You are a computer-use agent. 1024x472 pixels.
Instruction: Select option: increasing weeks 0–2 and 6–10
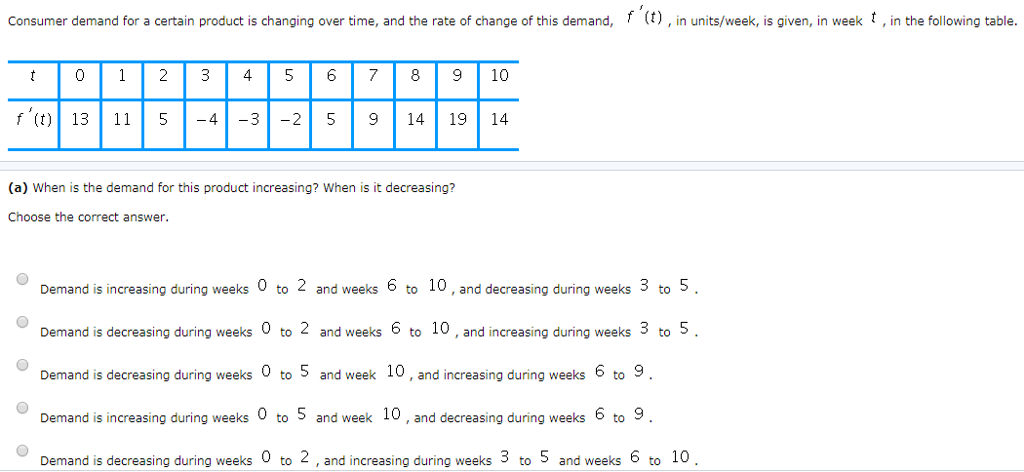point(22,280)
